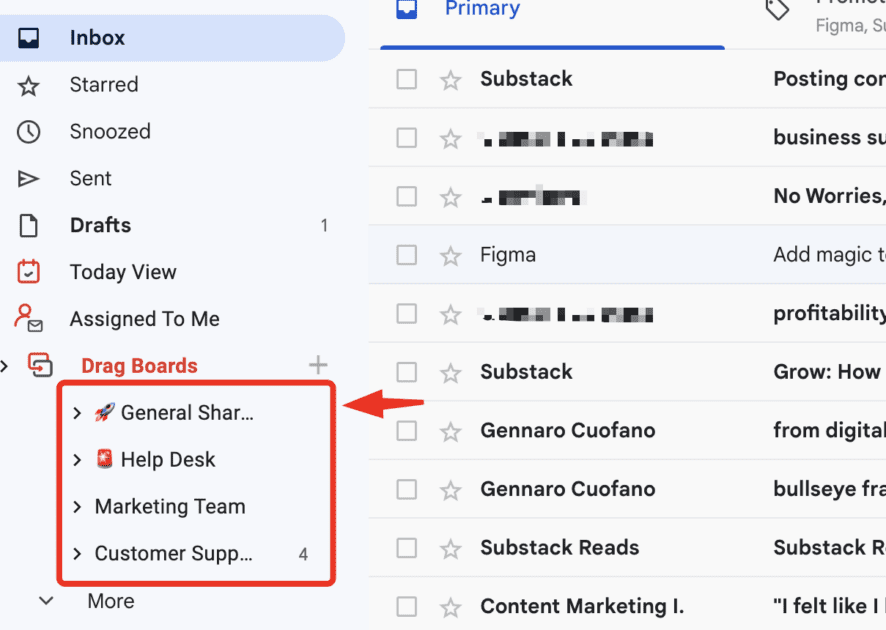Image resolution: width=886 pixels, height=630 pixels.
Task: Open the Snoozed label
Action: point(110,132)
